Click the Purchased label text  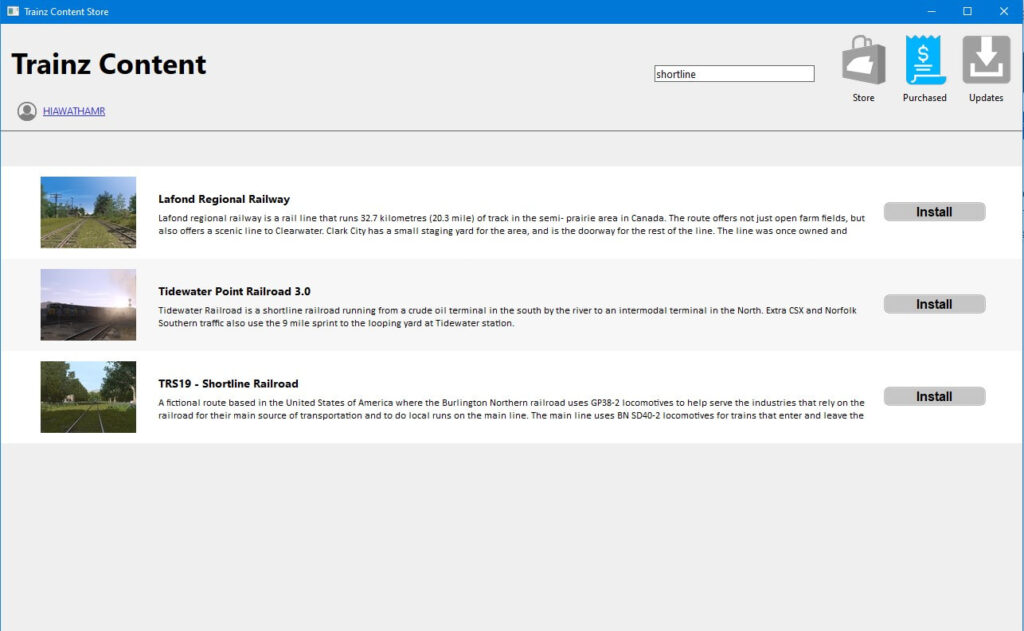point(925,97)
